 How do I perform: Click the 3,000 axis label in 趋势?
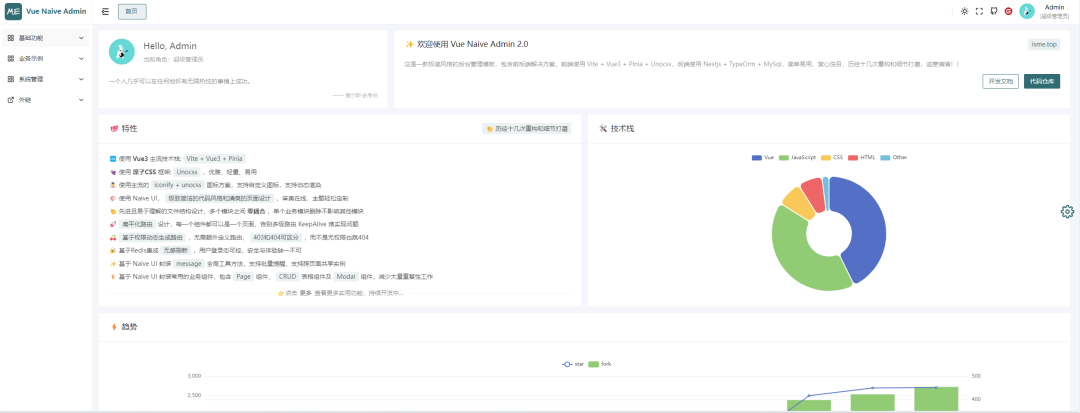tap(194, 377)
